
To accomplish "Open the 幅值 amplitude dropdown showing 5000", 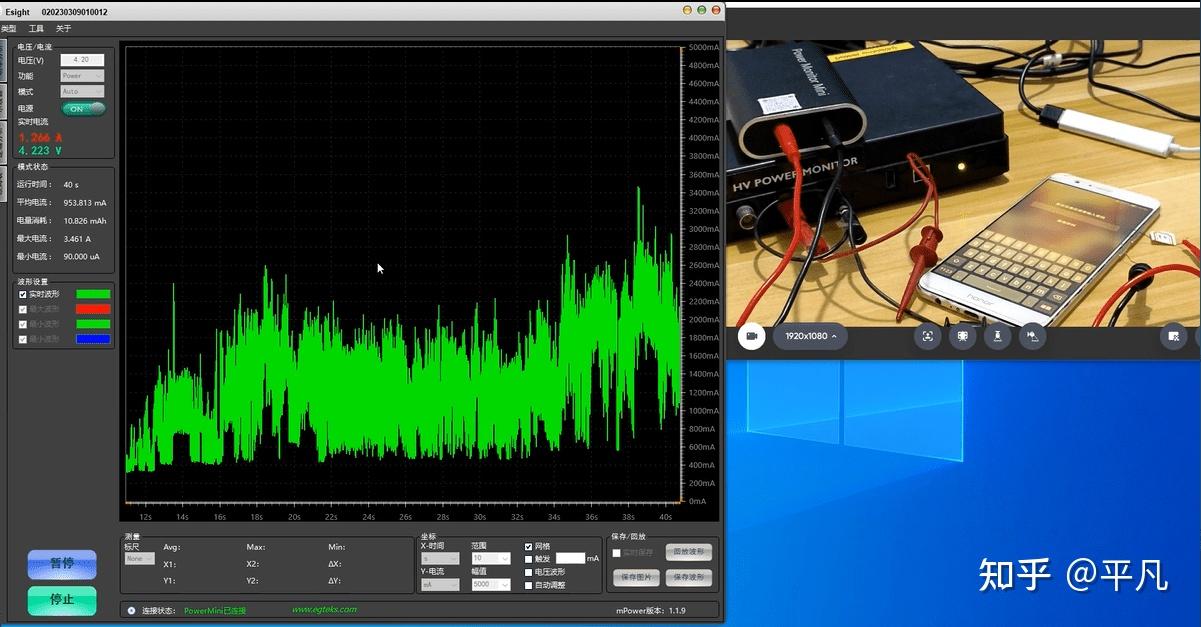I will click(490, 583).
